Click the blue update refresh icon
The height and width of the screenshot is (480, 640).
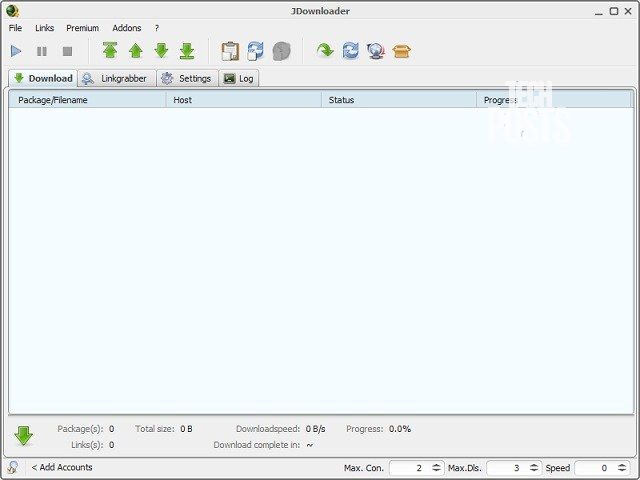pyautogui.click(x=351, y=51)
